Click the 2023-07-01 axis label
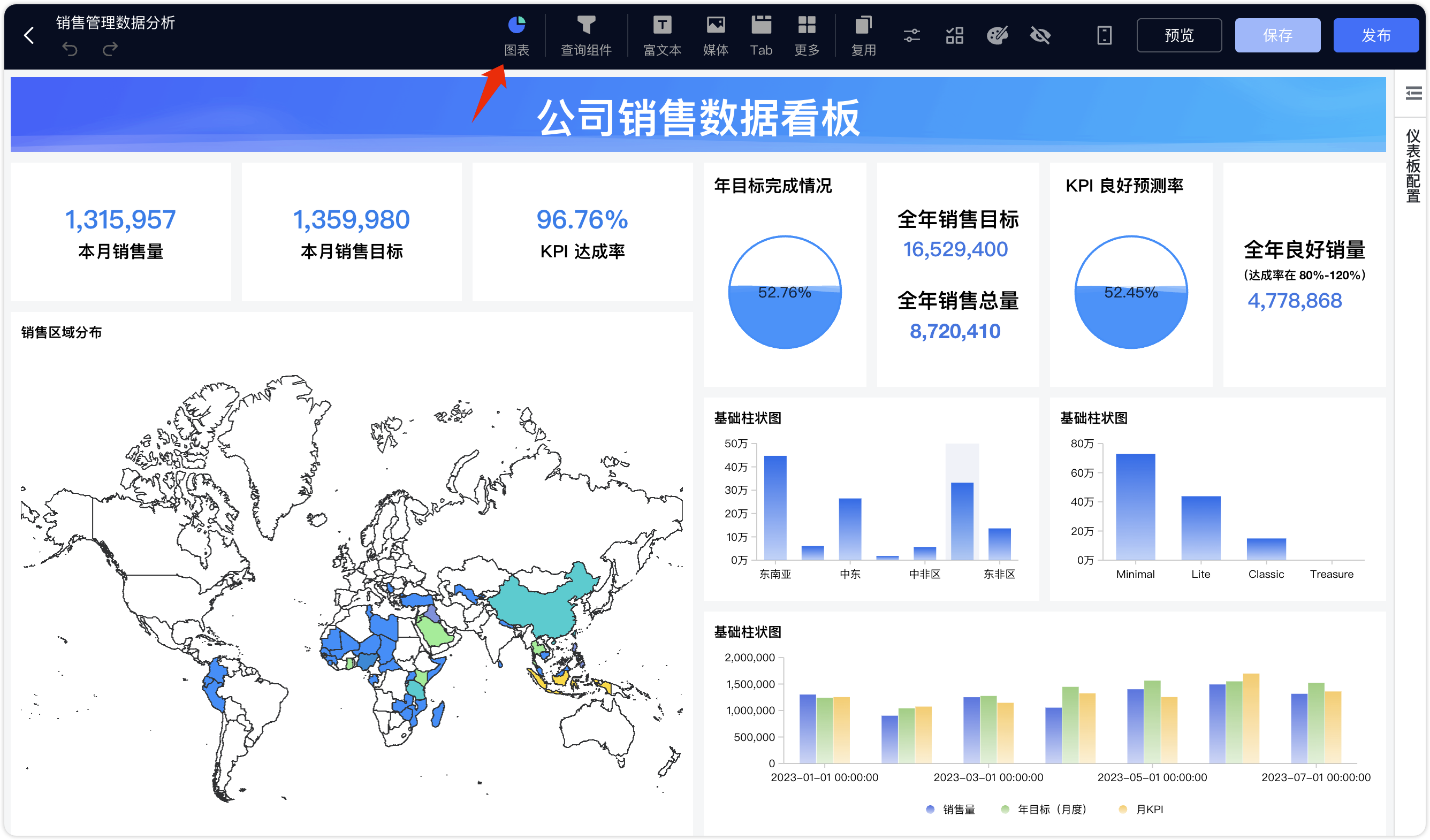Image resolution: width=1430 pixels, height=840 pixels. pyautogui.click(x=1315, y=777)
